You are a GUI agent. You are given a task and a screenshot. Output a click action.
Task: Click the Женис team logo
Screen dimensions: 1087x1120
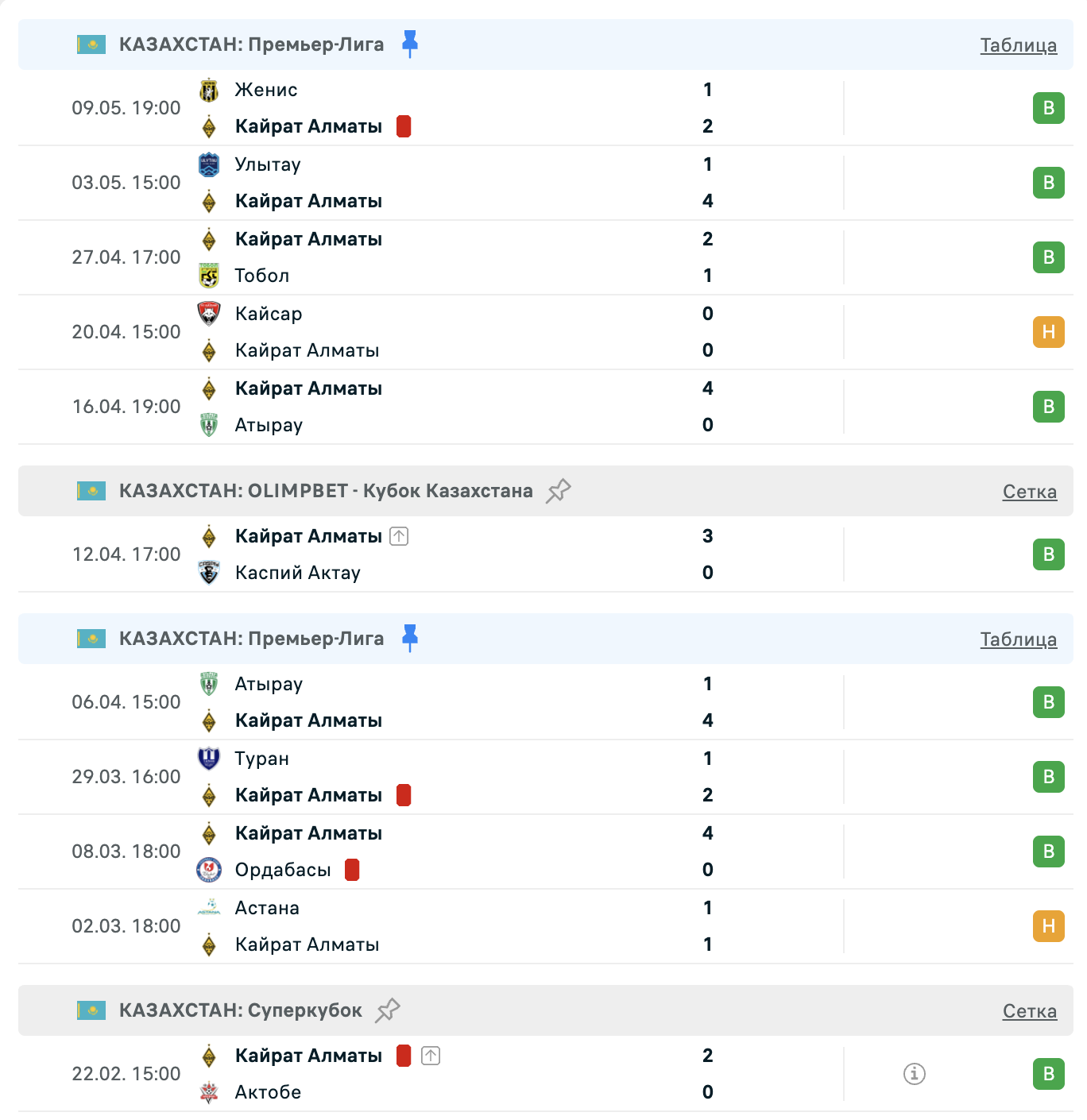click(x=209, y=91)
